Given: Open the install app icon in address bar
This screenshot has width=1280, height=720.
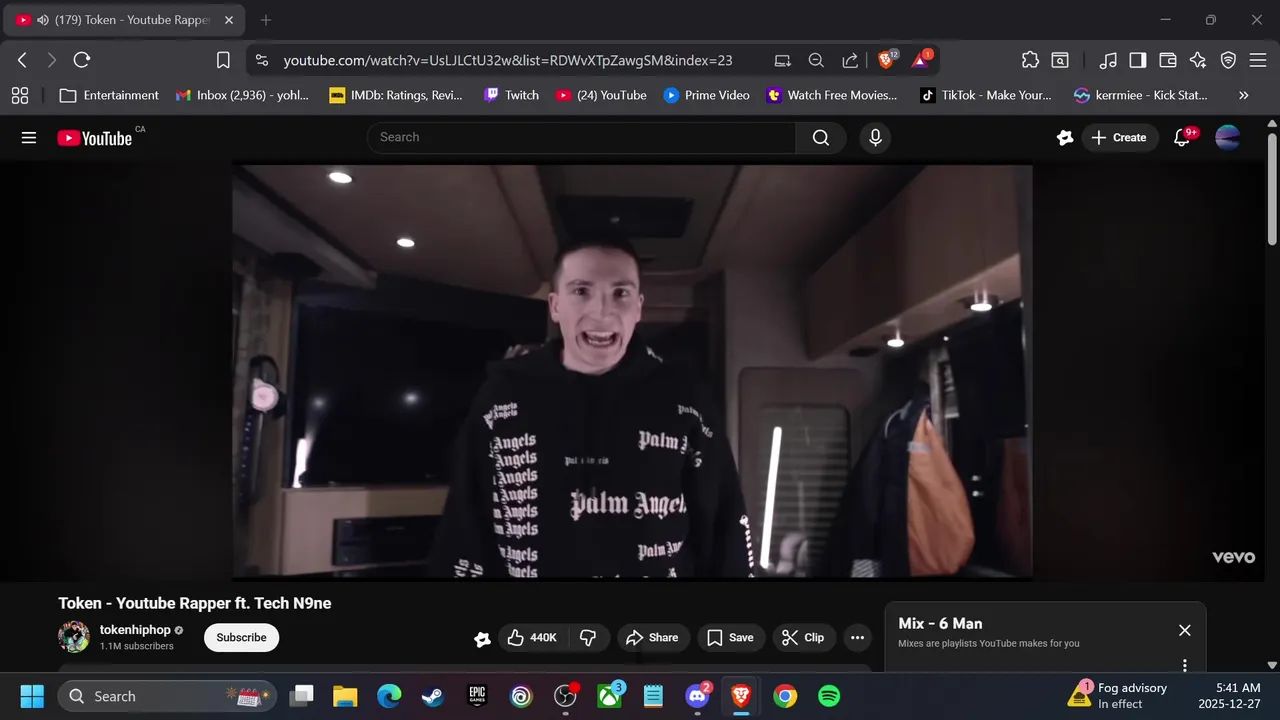Looking at the screenshot, I should 782,60.
